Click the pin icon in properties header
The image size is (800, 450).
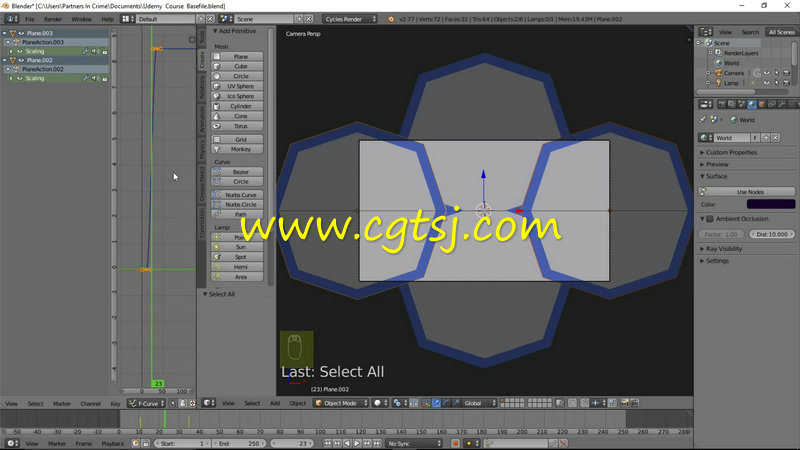tap(703, 120)
